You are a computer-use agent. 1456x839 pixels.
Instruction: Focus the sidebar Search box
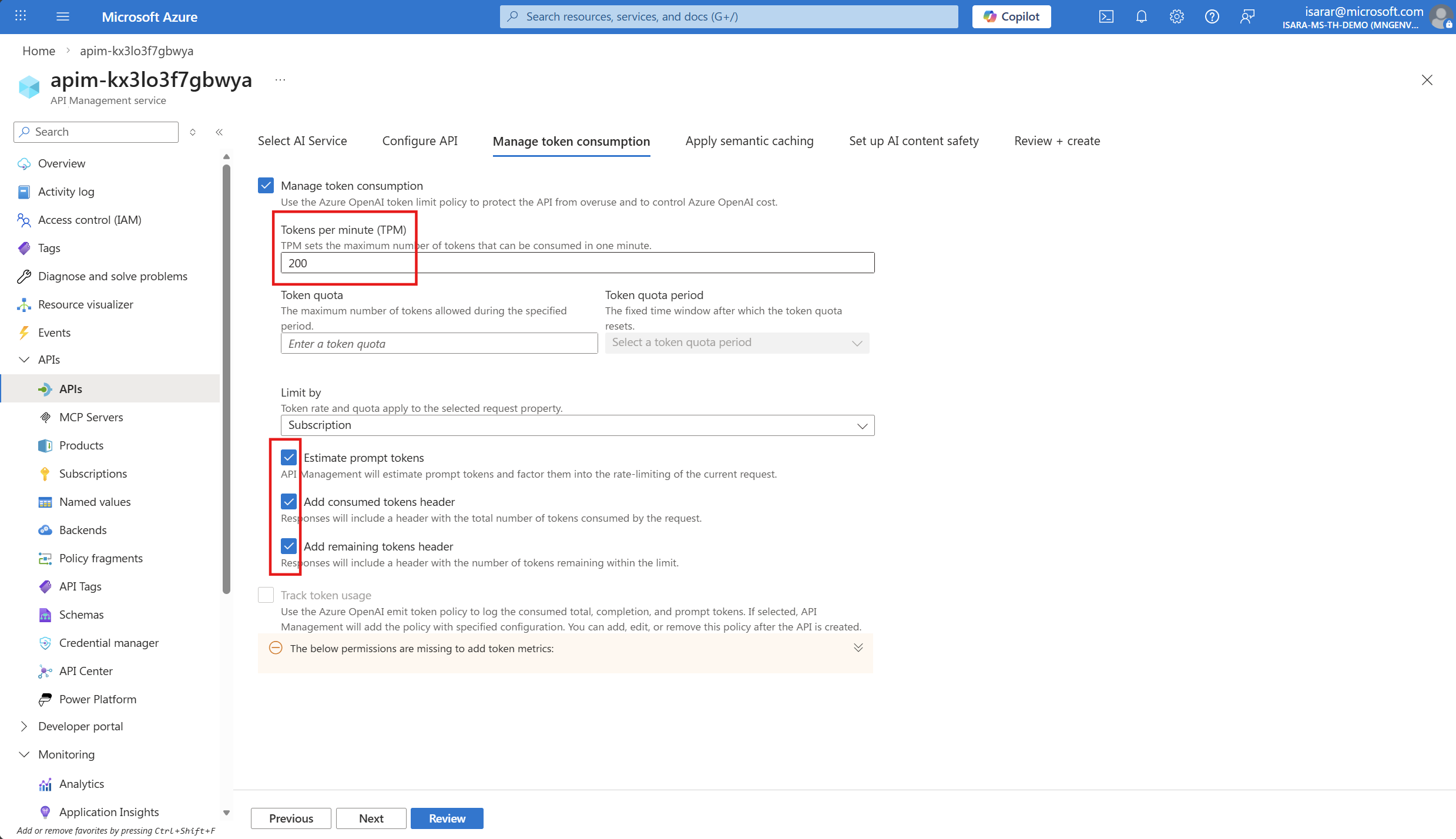pos(96,132)
